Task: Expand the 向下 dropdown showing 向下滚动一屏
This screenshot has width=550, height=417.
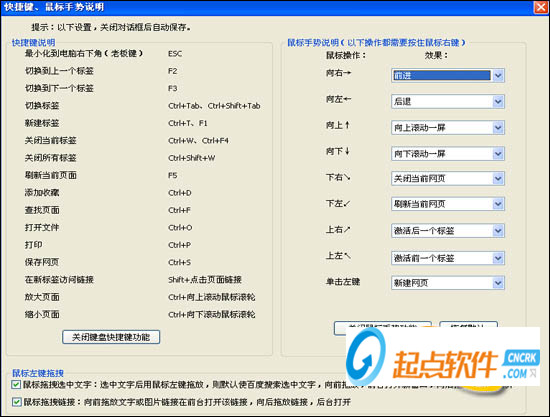Action: [x=448, y=154]
